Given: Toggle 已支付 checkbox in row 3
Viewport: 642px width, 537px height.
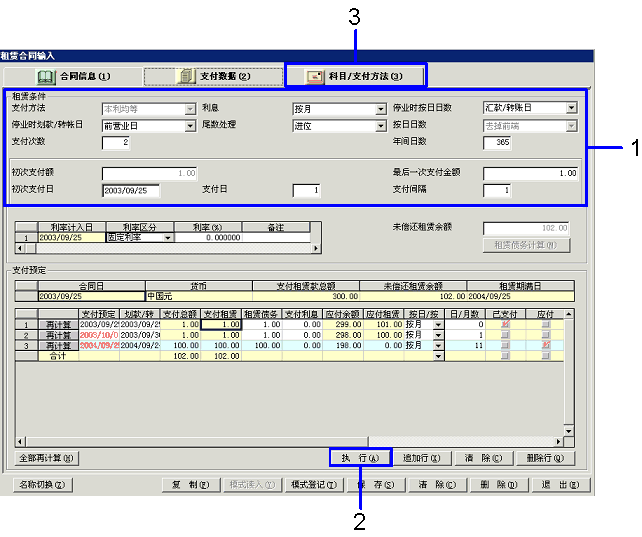Looking at the screenshot, I should point(504,345).
